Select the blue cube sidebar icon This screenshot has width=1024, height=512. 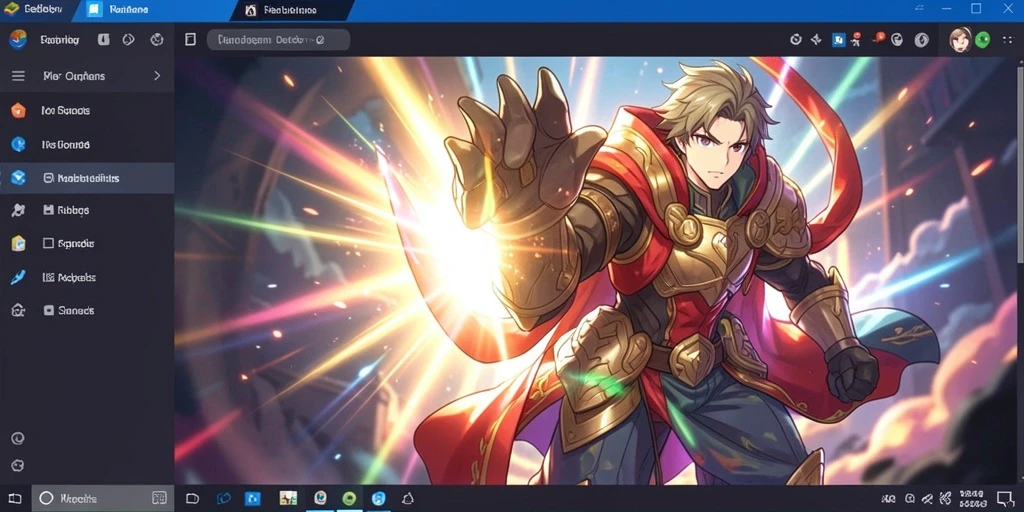point(18,178)
